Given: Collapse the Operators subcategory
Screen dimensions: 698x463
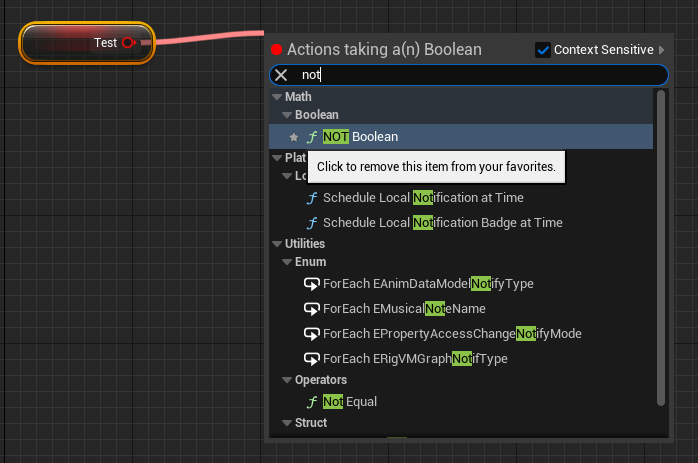Looking at the screenshot, I should point(287,380).
